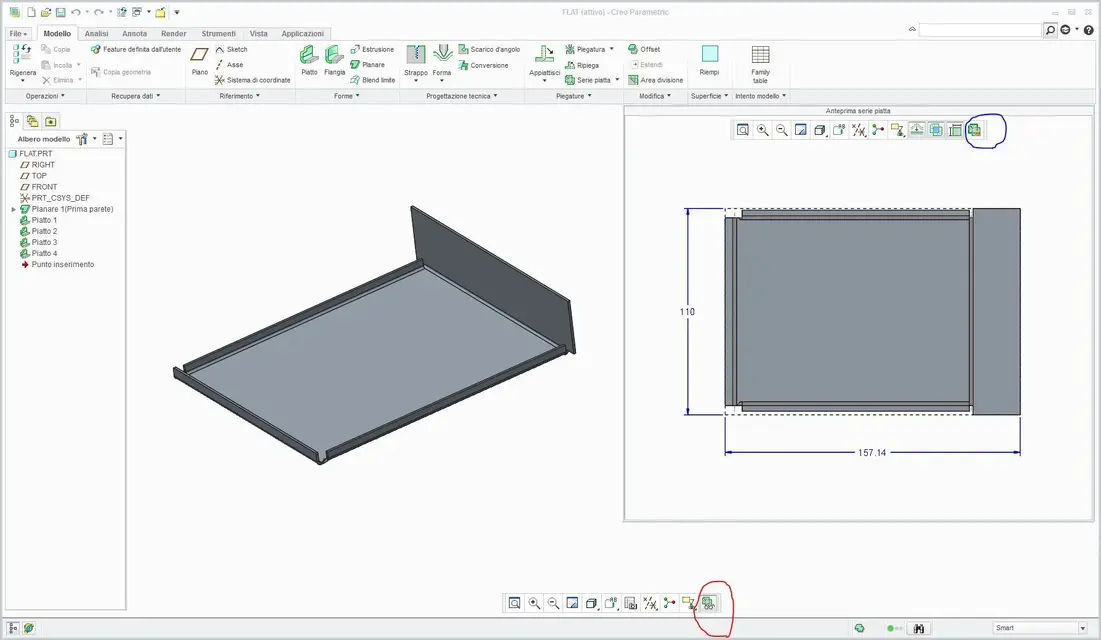Choose the Flangia flange wall tool
Image resolution: width=1101 pixels, height=640 pixels.
click(x=334, y=55)
